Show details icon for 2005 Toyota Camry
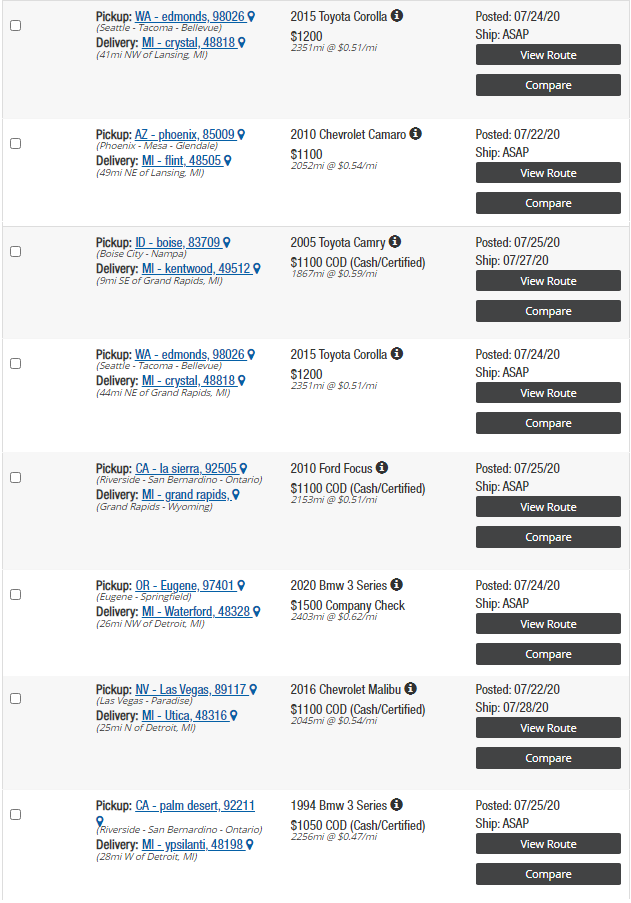 tap(394, 241)
